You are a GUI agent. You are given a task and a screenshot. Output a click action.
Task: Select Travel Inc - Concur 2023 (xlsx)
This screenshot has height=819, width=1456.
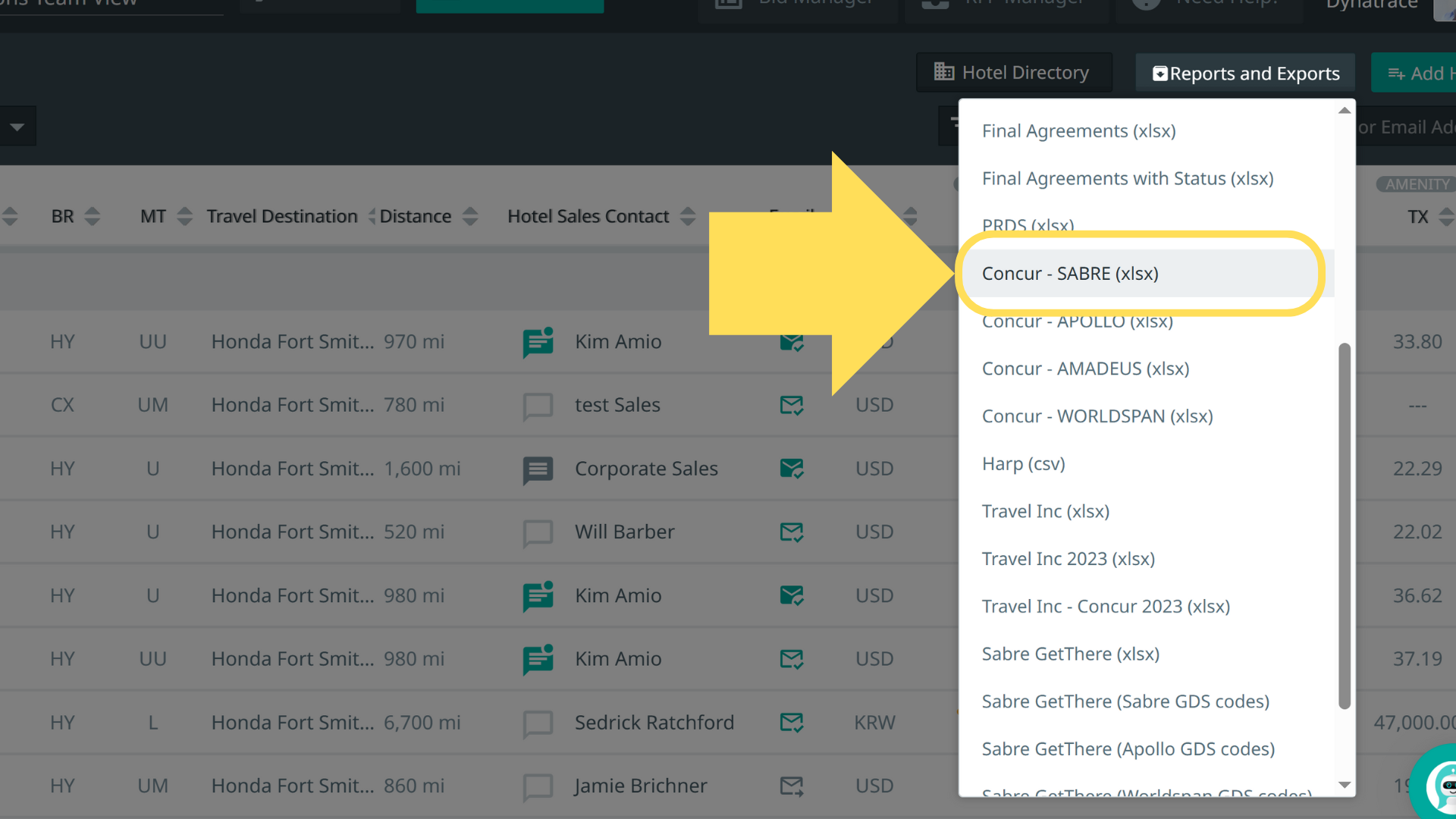(1105, 607)
